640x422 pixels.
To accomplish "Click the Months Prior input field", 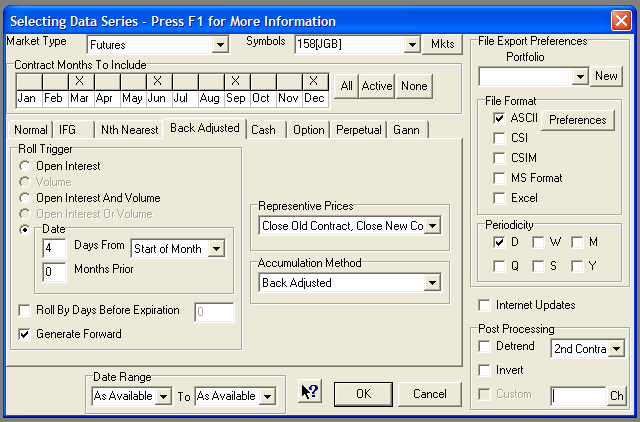I will coord(54,272).
